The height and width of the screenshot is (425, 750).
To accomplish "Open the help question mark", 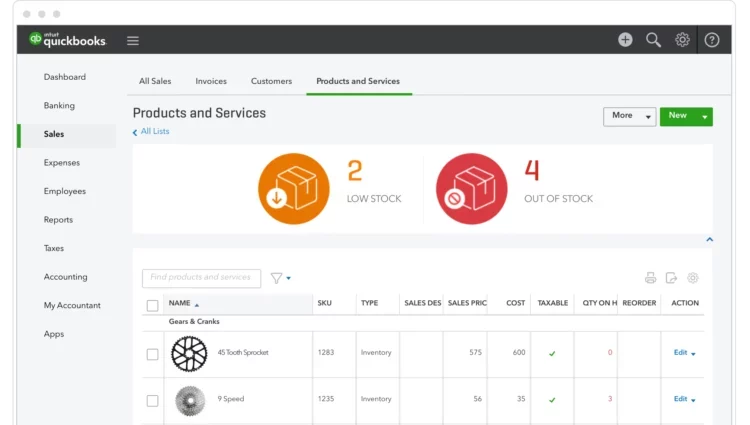I will (712, 40).
